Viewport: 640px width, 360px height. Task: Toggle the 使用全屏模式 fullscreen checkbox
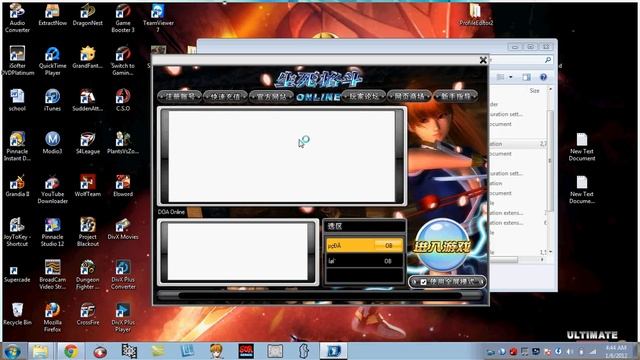click(424, 282)
